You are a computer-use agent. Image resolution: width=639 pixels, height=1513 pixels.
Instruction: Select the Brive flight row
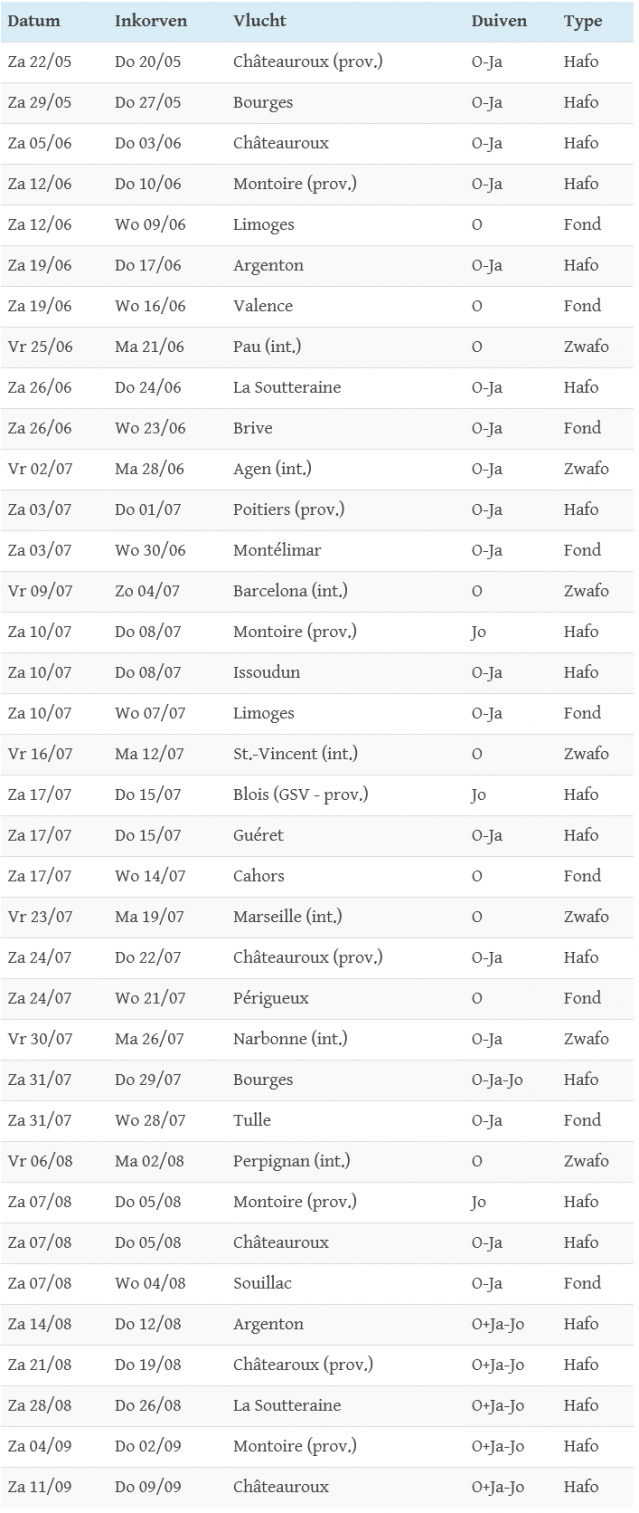tap(253, 428)
